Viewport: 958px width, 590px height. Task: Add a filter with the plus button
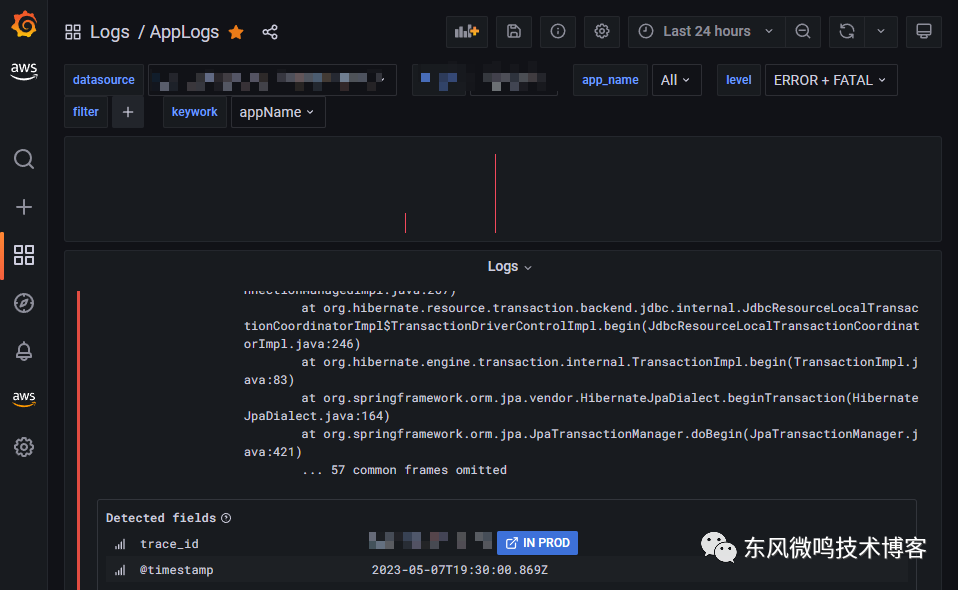128,112
